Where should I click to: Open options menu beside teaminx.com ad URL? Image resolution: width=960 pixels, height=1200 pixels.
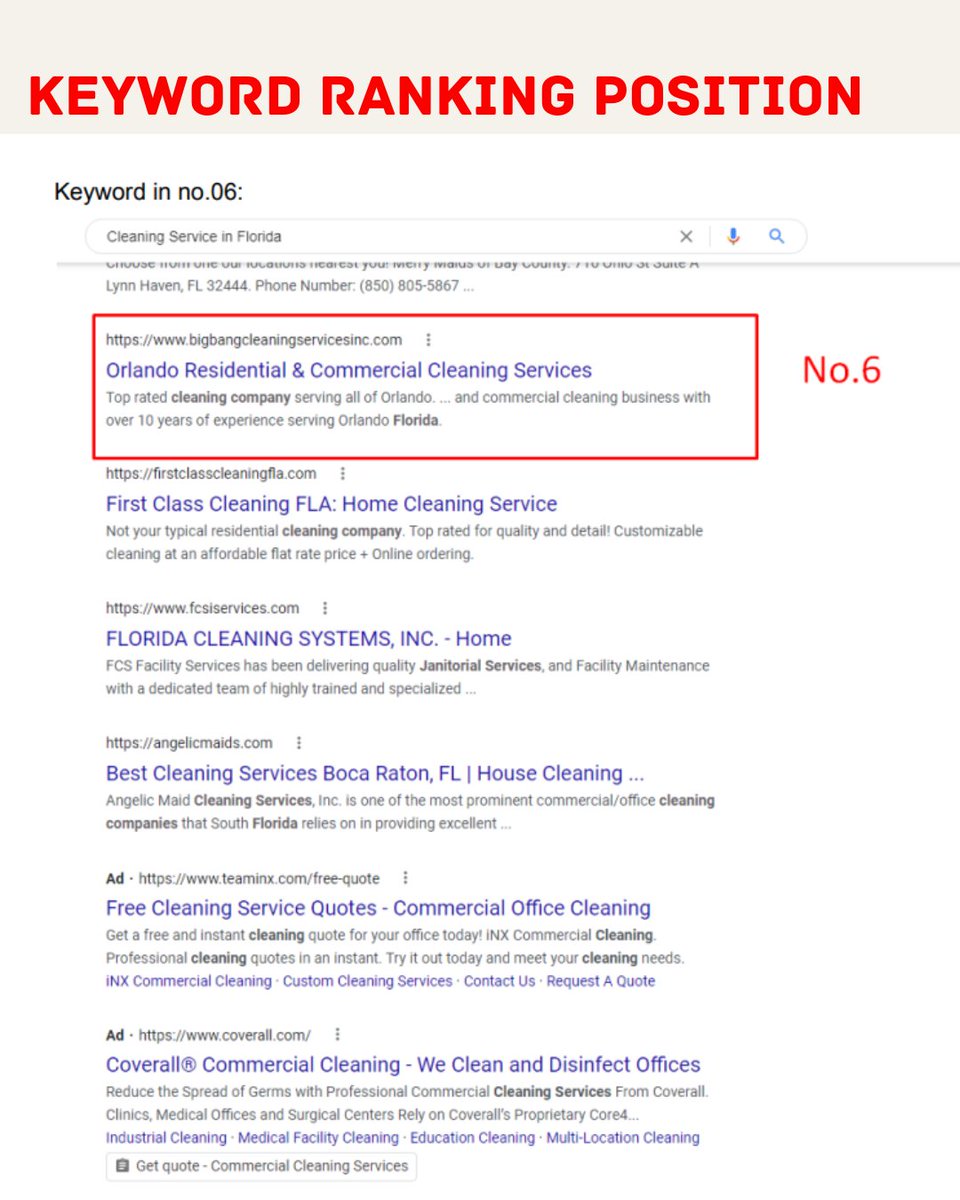[x=405, y=878]
